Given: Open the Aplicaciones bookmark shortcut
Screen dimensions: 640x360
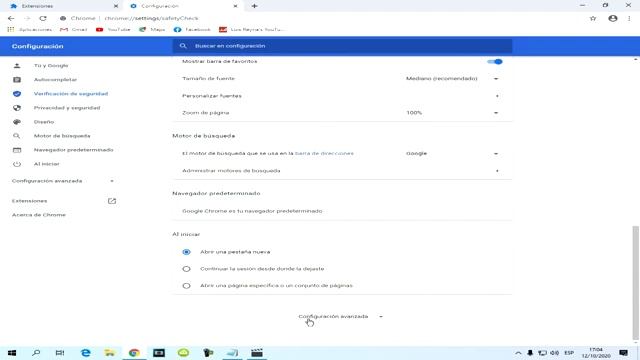Looking at the screenshot, I should (30, 29).
